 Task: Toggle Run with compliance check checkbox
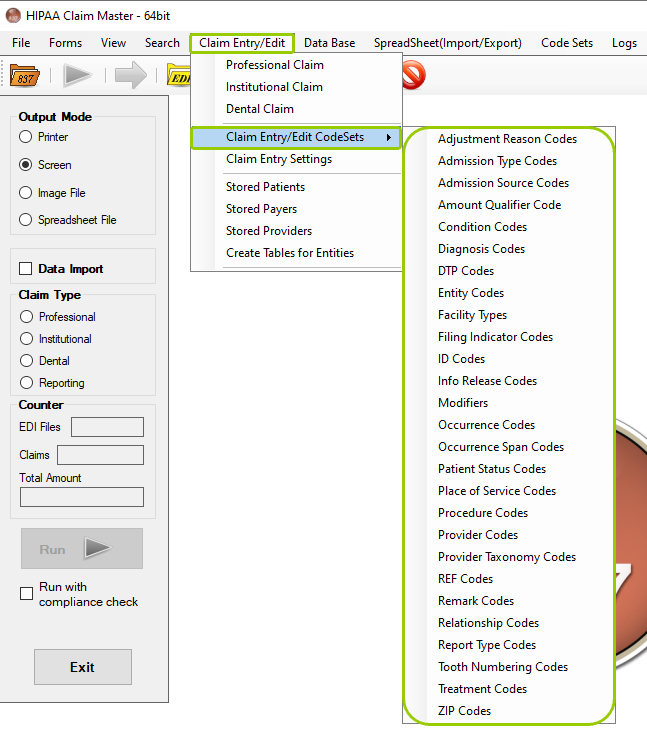[27, 594]
